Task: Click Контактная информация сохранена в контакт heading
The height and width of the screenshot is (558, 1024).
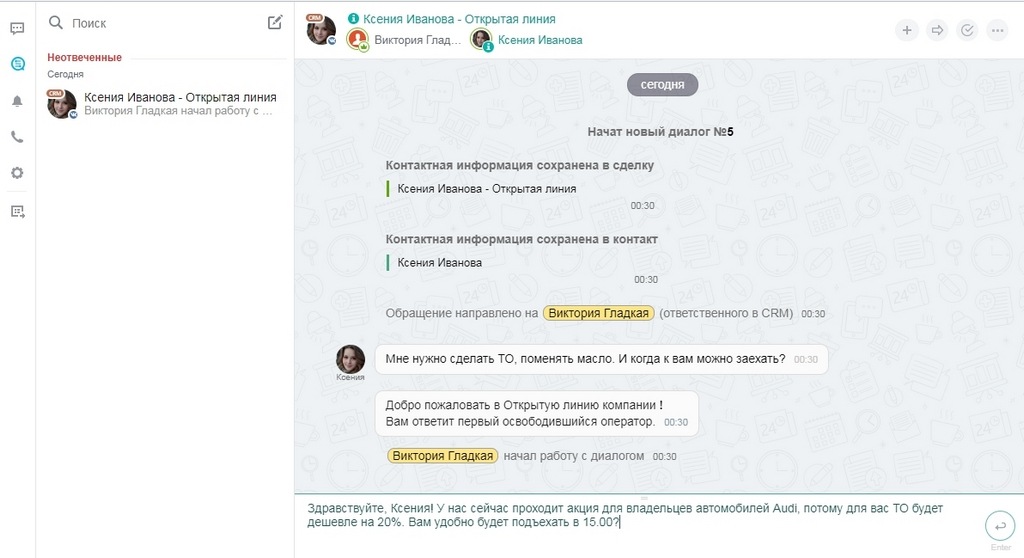Action: [x=521, y=239]
